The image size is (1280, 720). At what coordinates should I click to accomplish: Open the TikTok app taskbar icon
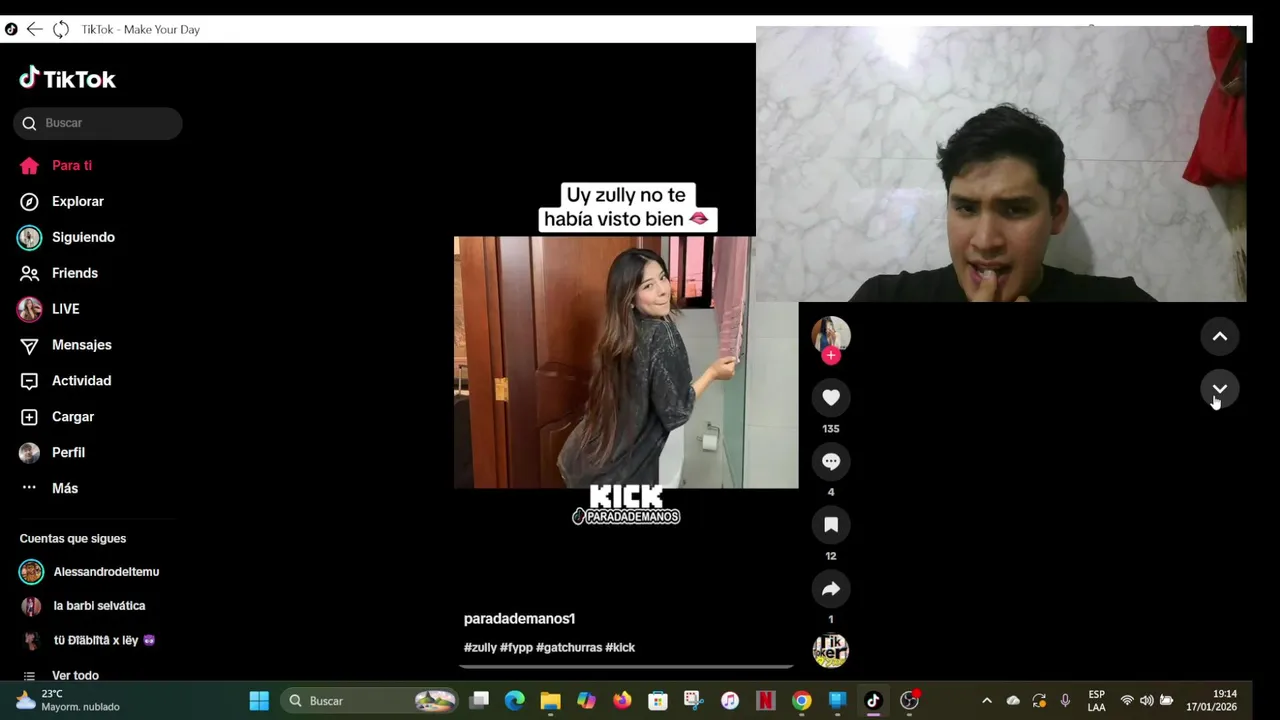[873, 701]
